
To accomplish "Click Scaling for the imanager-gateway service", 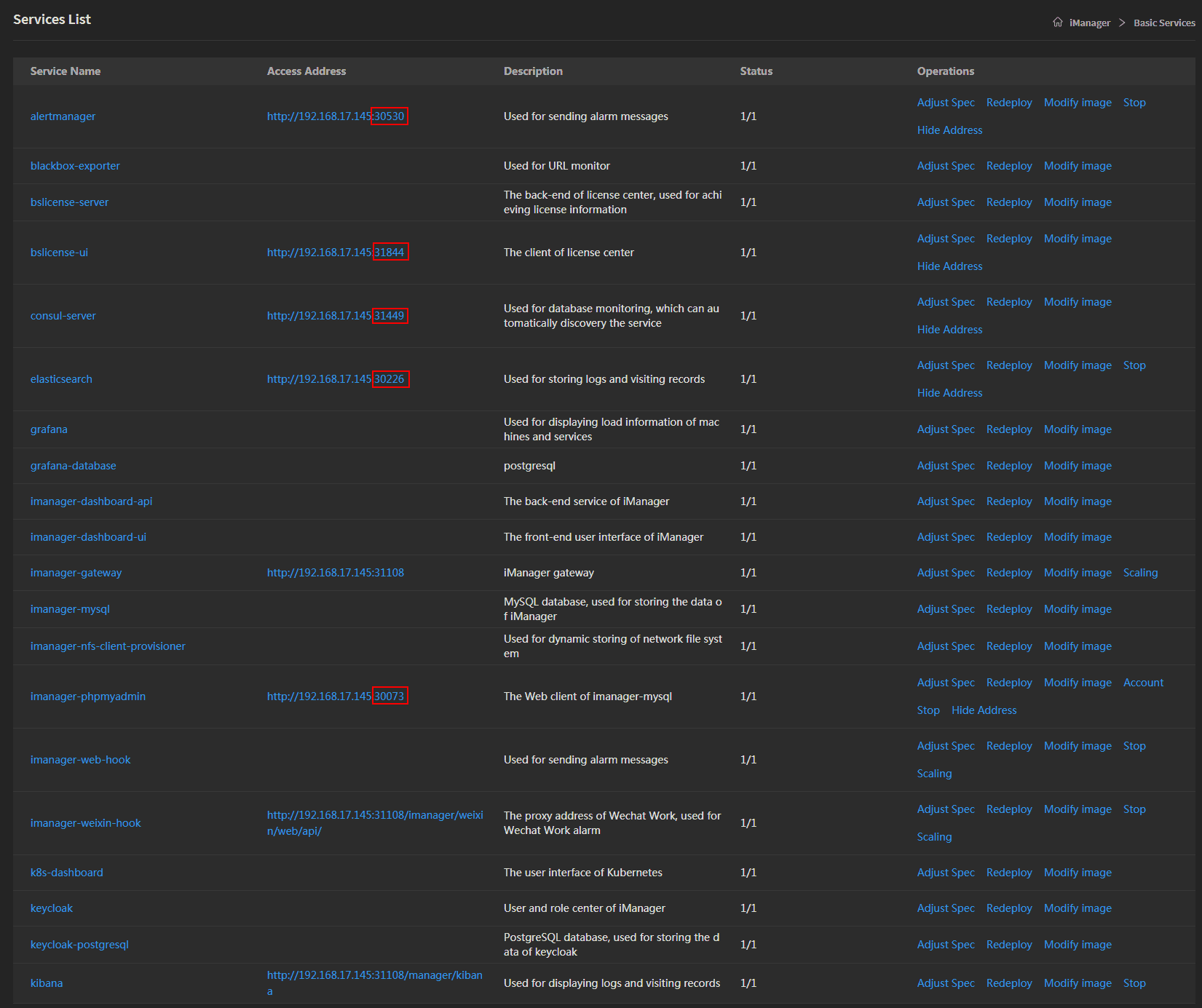I will coord(1139,573).
